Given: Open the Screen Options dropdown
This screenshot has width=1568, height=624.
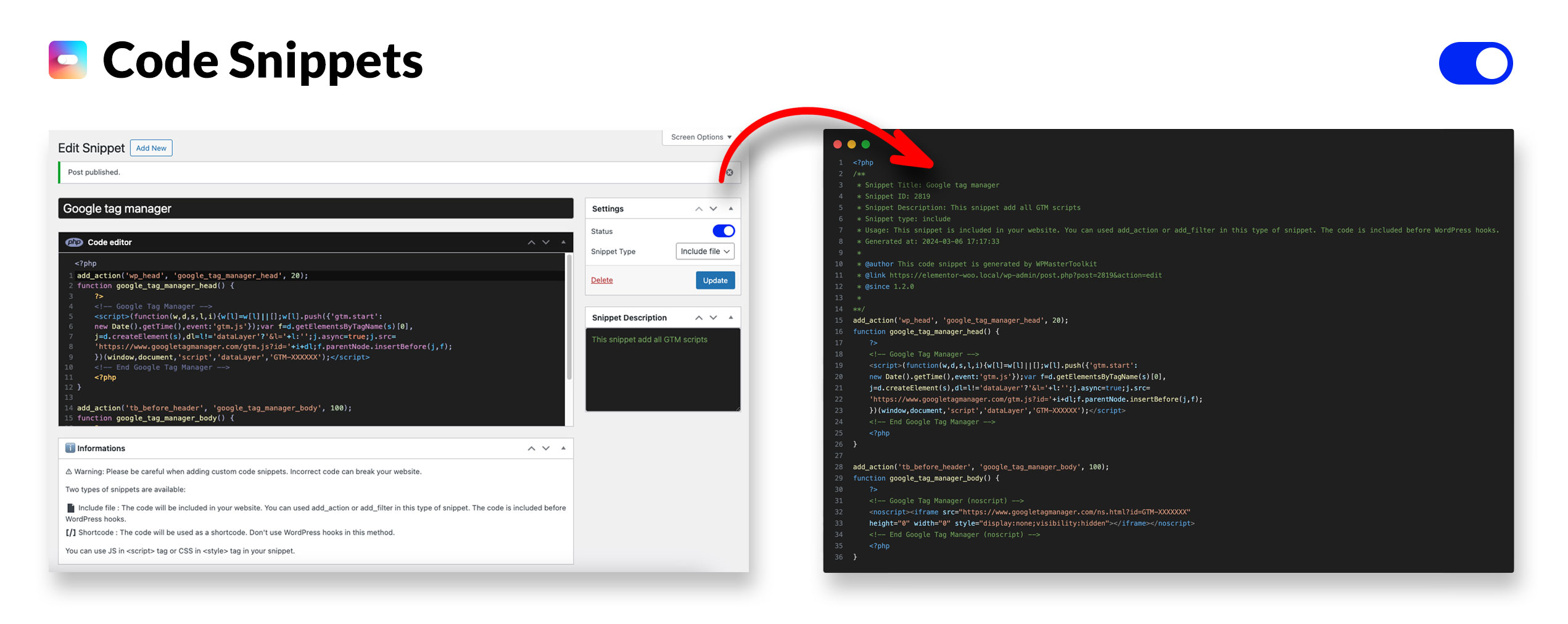Looking at the screenshot, I should coord(701,137).
